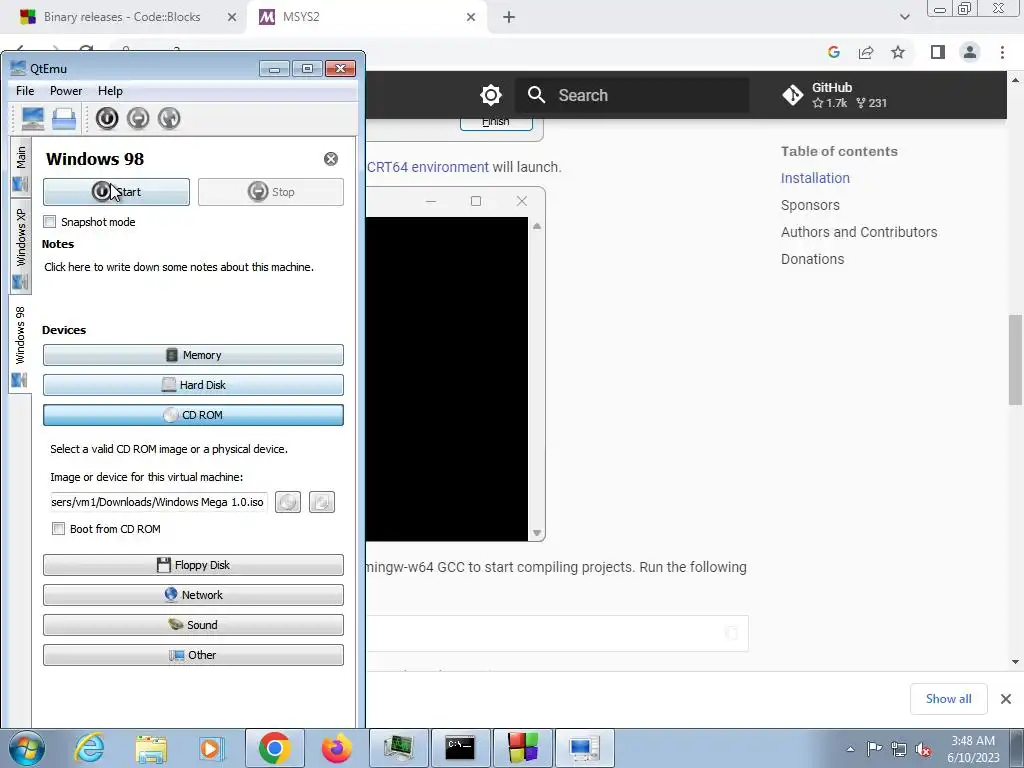Click the UCRT64 environment link

[x=428, y=167]
